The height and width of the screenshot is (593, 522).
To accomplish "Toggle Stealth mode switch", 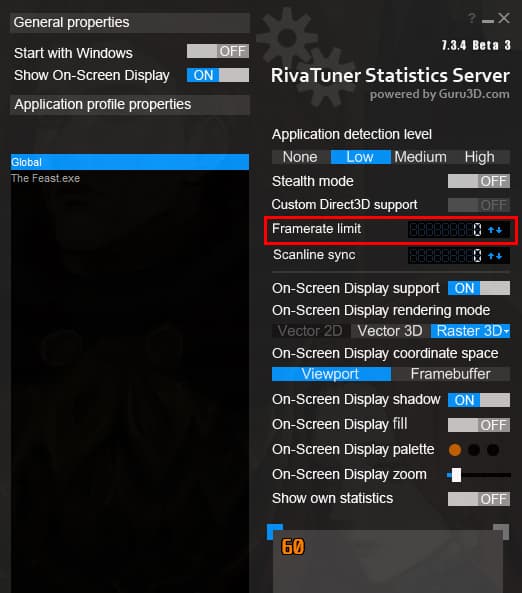I will coord(478,181).
